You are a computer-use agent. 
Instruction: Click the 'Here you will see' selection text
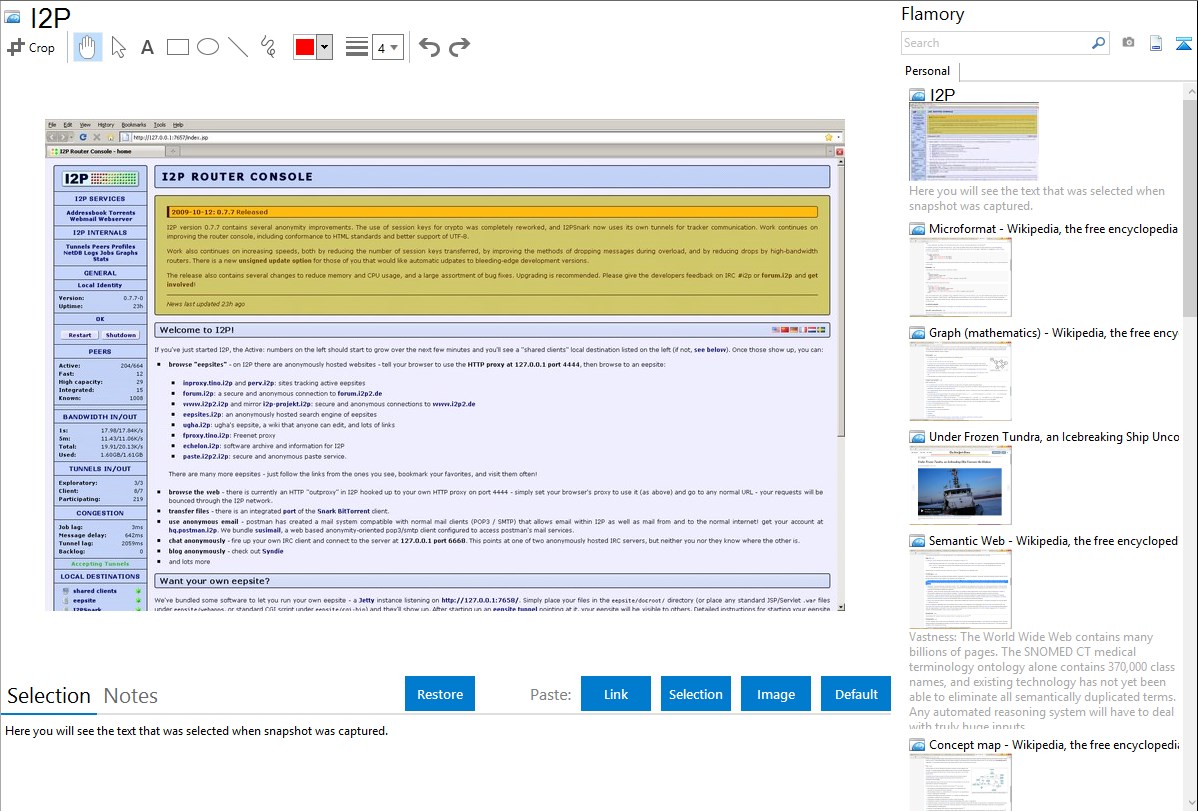click(196, 731)
